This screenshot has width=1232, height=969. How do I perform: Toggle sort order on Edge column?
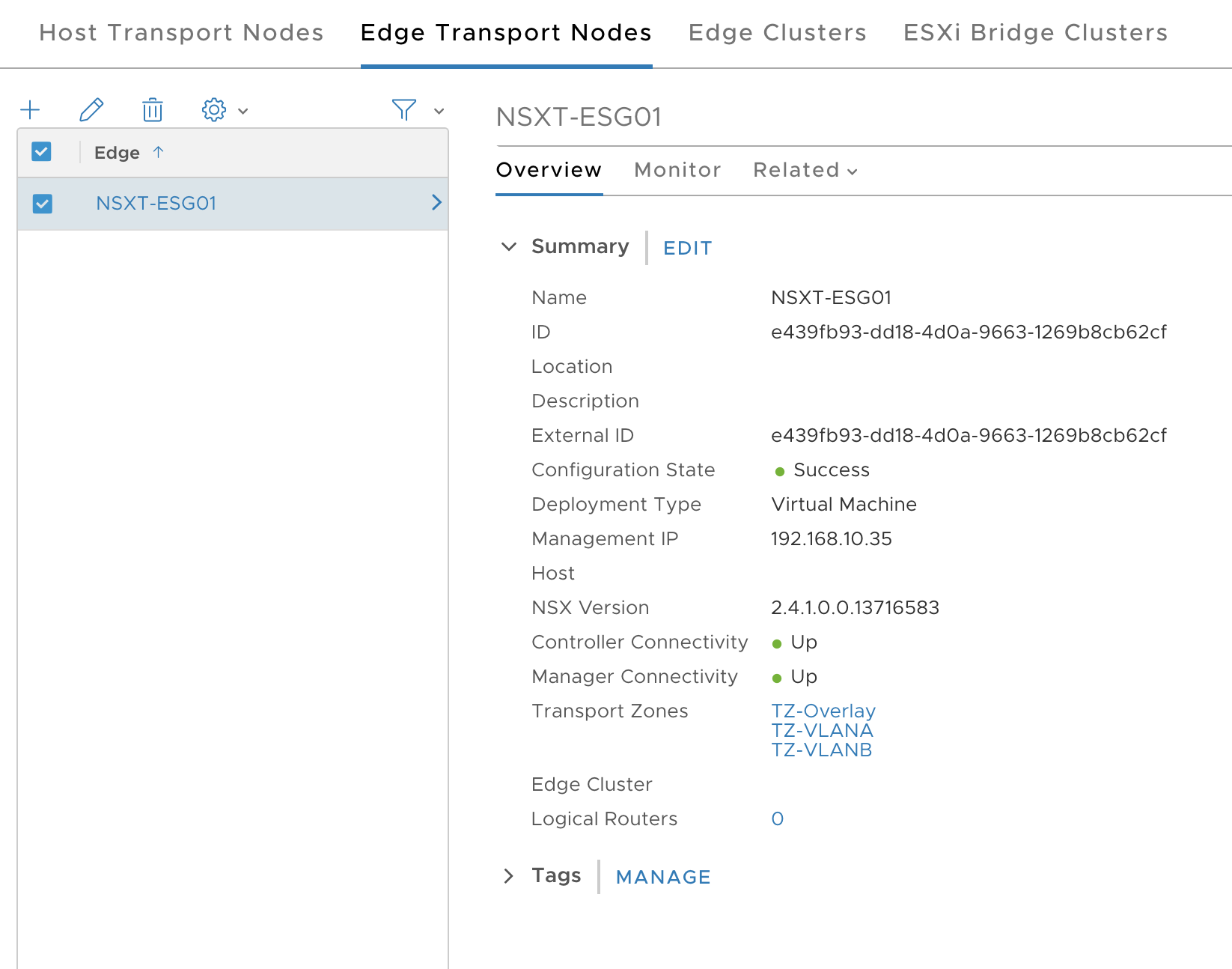(x=159, y=152)
